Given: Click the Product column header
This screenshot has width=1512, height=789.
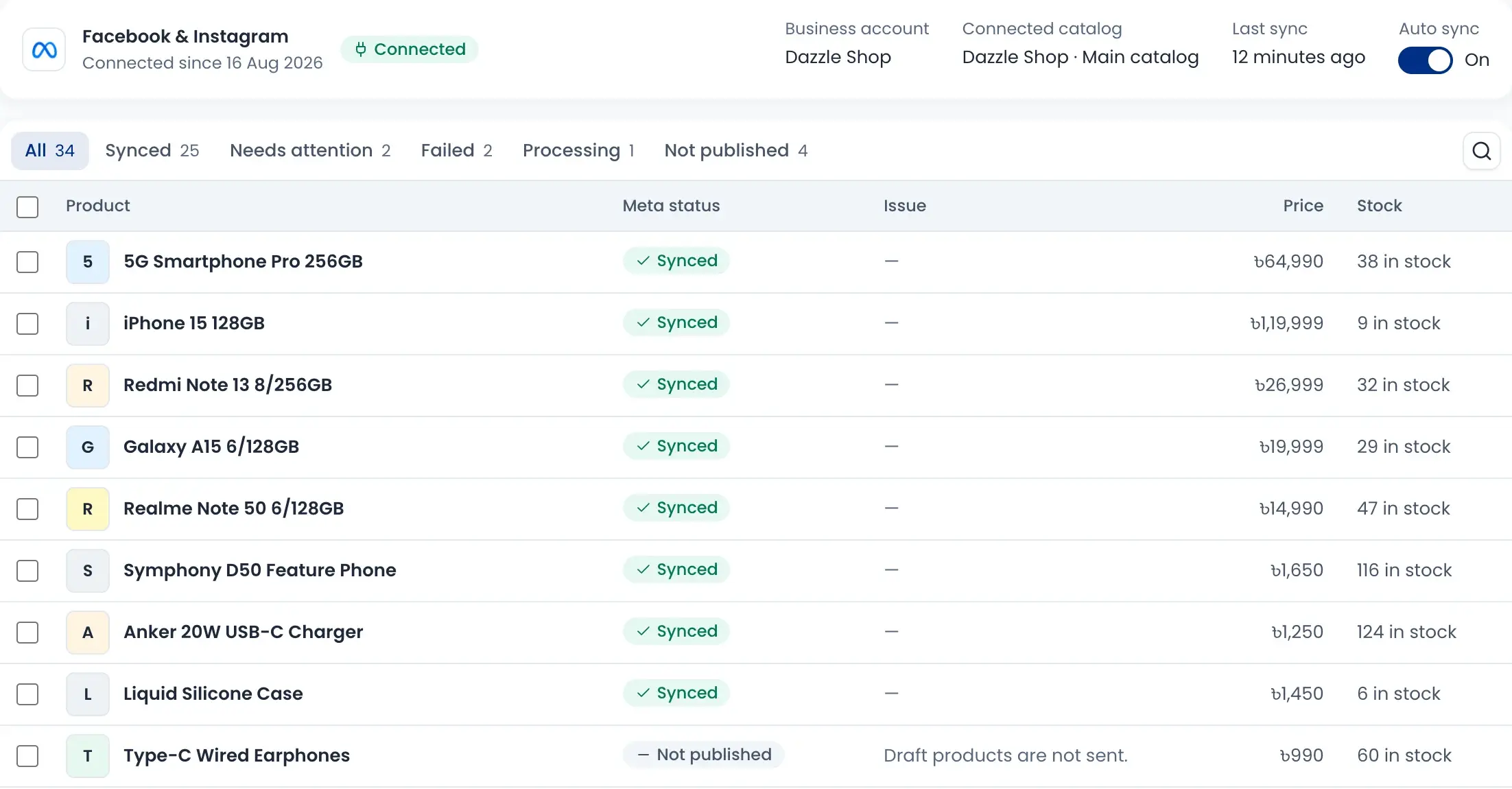Looking at the screenshot, I should [98, 206].
